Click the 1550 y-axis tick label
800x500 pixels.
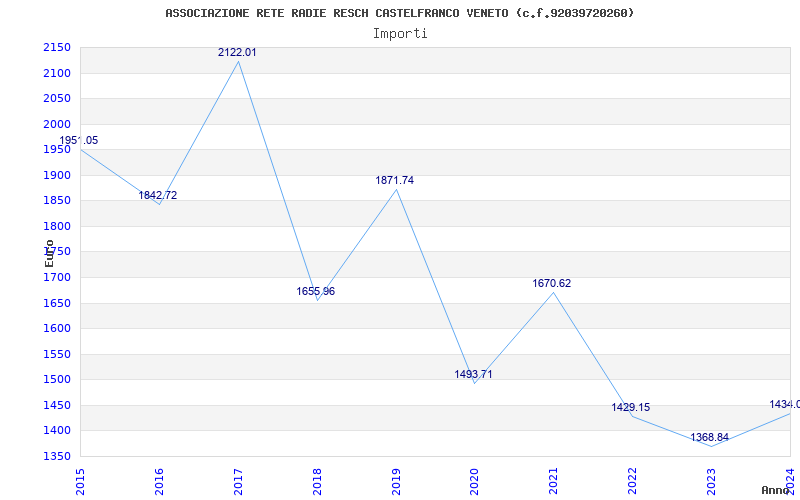(57, 354)
